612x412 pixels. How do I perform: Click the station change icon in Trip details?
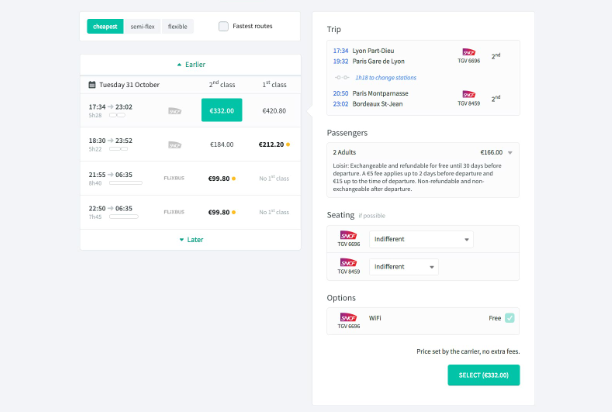pyautogui.click(x=342, y=76)
